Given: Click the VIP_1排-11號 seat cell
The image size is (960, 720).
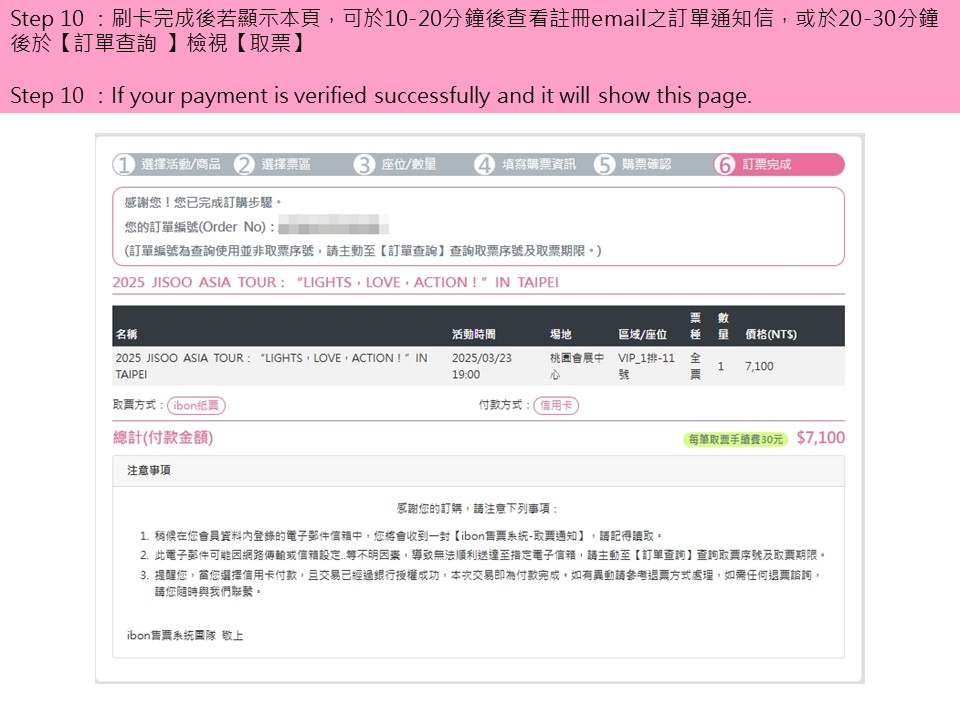Looking at the screenshot, I should [x=646, y=366].
